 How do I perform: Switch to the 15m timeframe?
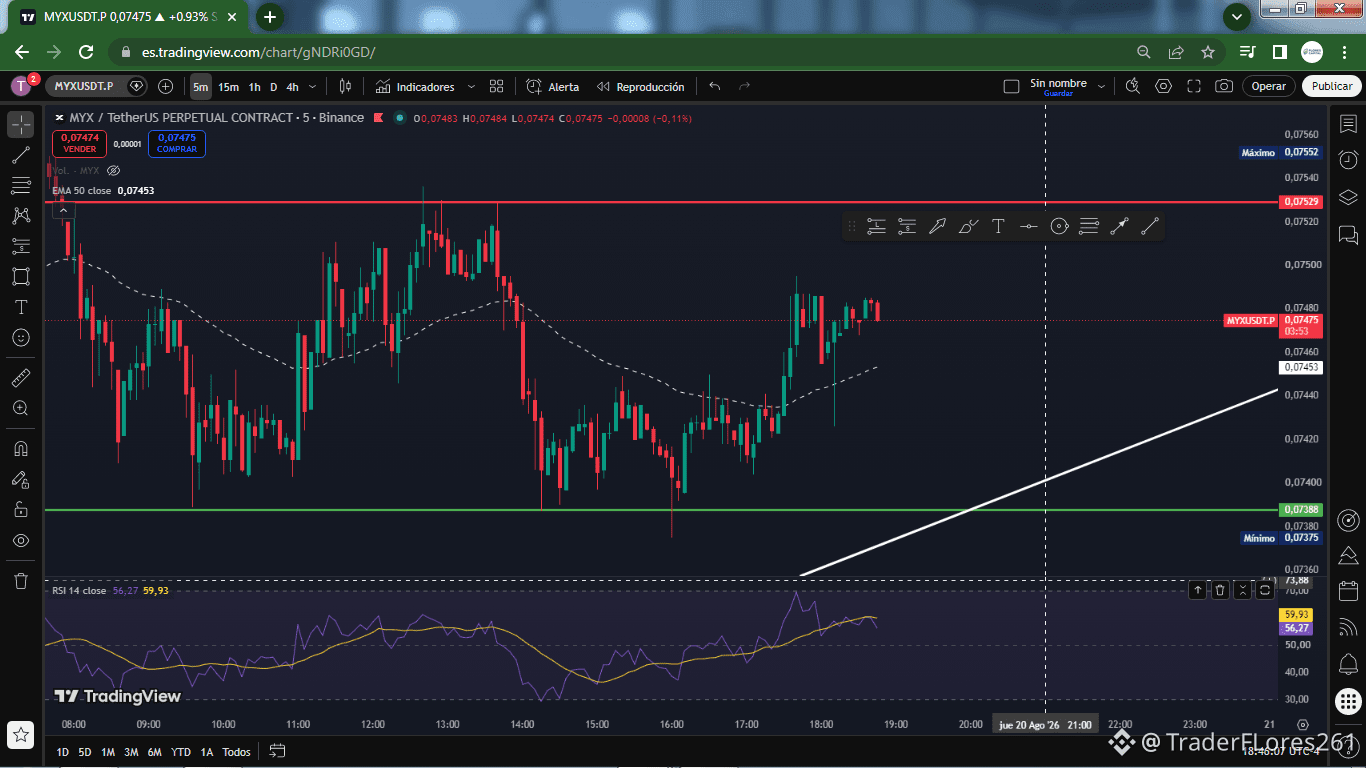[228, 87]
